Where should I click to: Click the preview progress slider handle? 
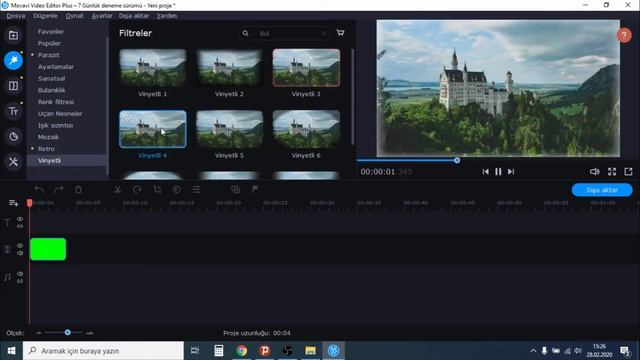coord(457,160)
